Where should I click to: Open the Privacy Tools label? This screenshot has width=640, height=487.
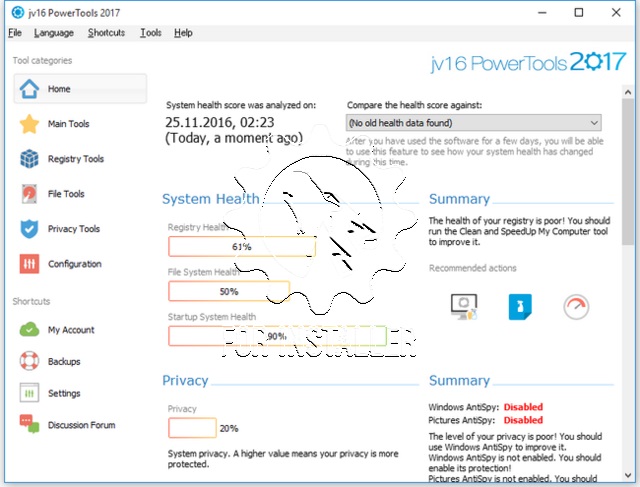pyautogui.click(x=74, y=229)
